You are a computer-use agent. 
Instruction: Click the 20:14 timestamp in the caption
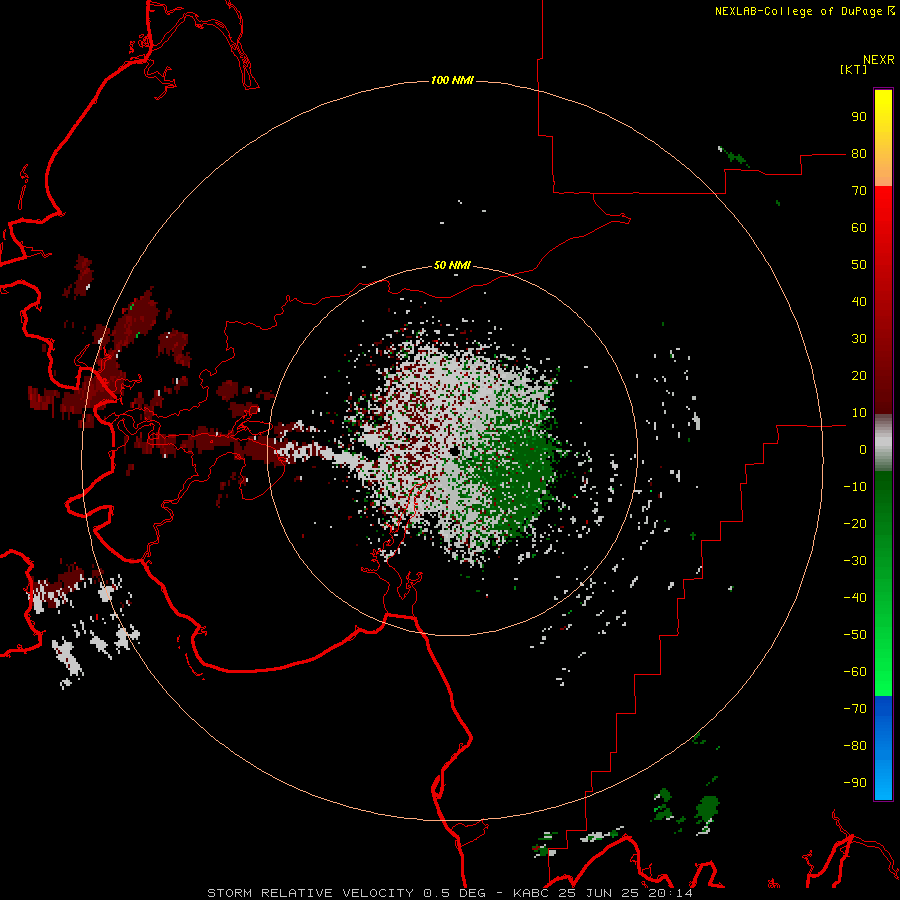(x=671, y=893)
